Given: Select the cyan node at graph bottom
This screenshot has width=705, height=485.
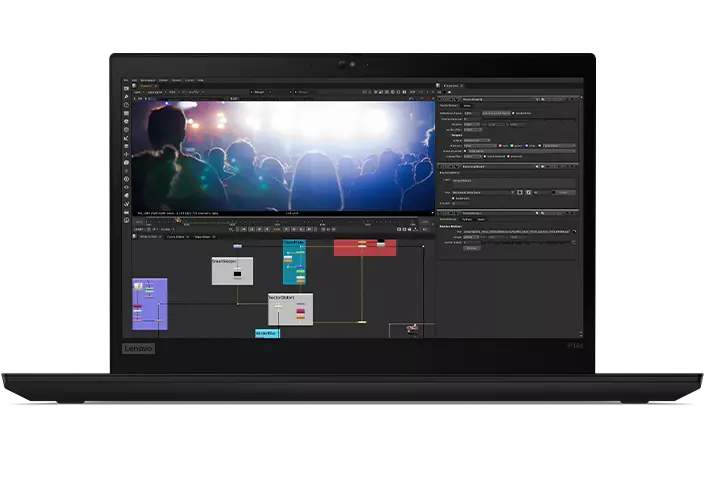Looking at the screenshot, I should click(266, 333).
